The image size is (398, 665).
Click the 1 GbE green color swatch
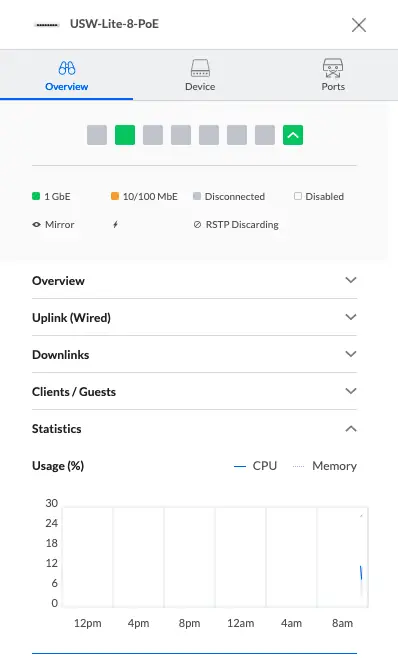pyautogui.click(x=36, y=196)
